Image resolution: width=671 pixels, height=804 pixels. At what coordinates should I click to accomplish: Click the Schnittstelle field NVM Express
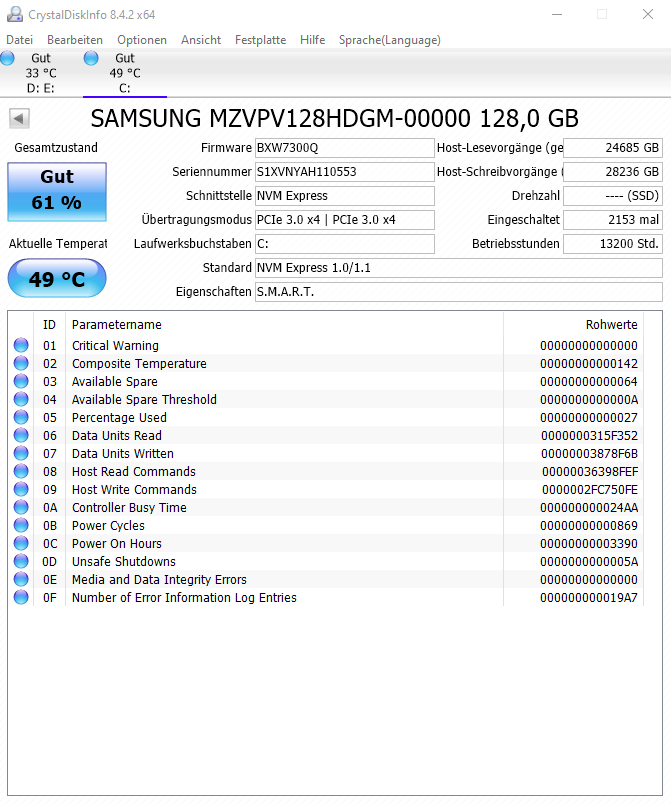(x=344, y=196)
